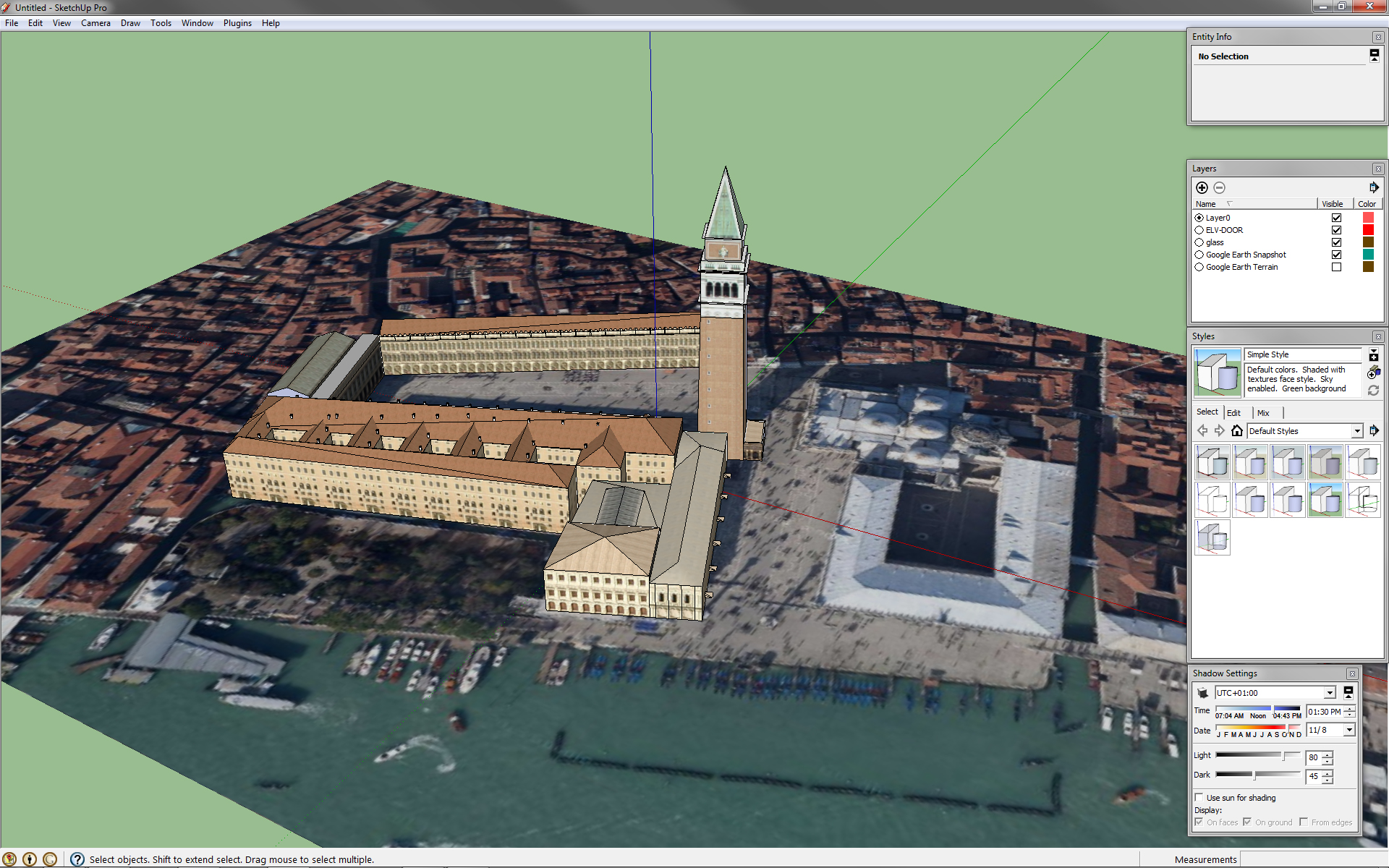Switch to the Edit tab in Styles
Screen dimensions: 1389x868
tap(1233, 413)
